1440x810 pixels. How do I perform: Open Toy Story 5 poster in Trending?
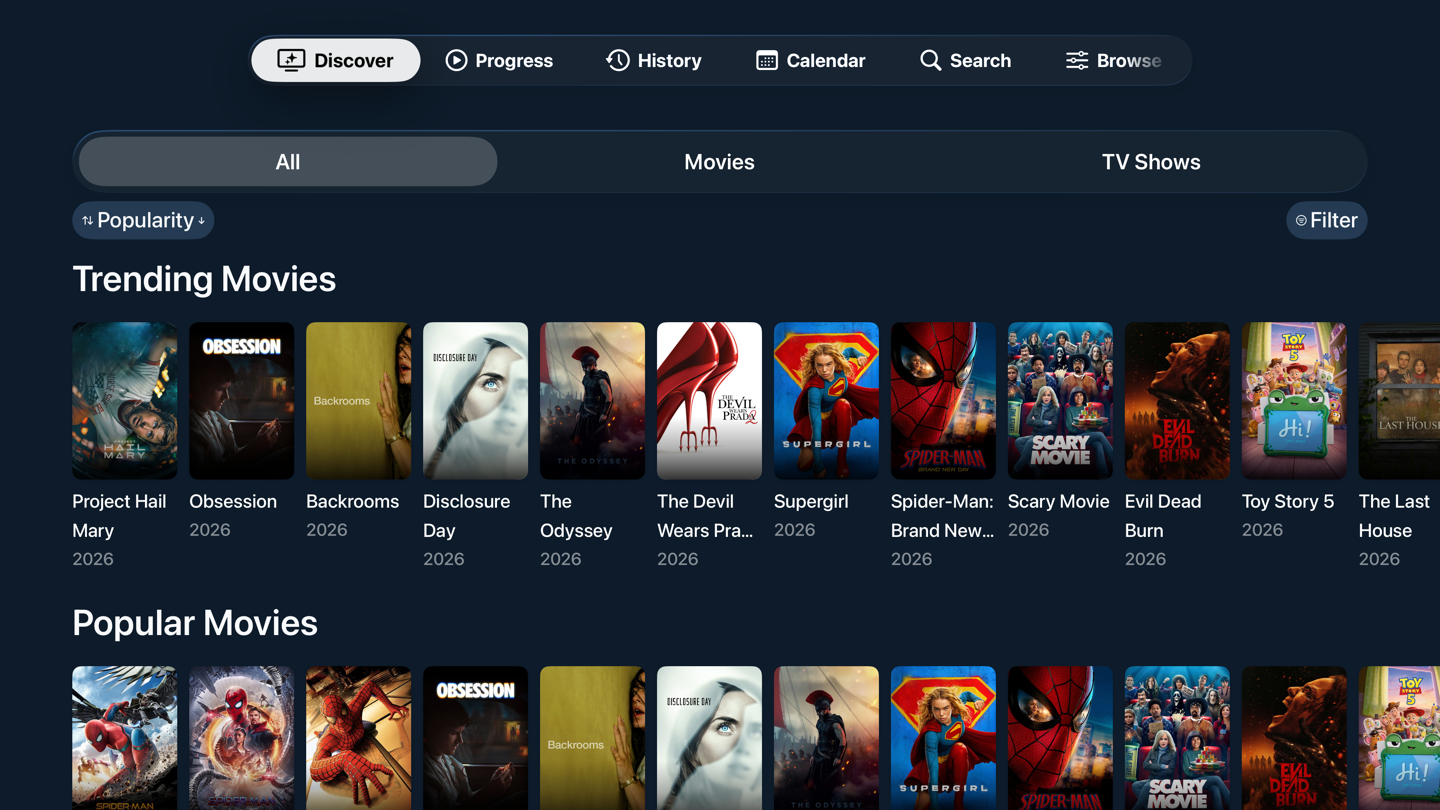pyautogui.click(x=1294, y=400)
